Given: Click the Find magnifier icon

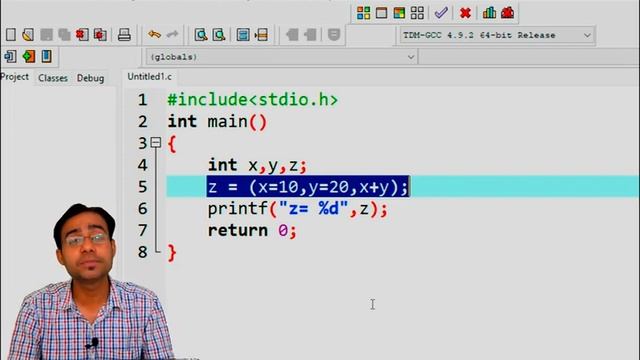Looking at the screenshot, I should [x=200, y=35].
